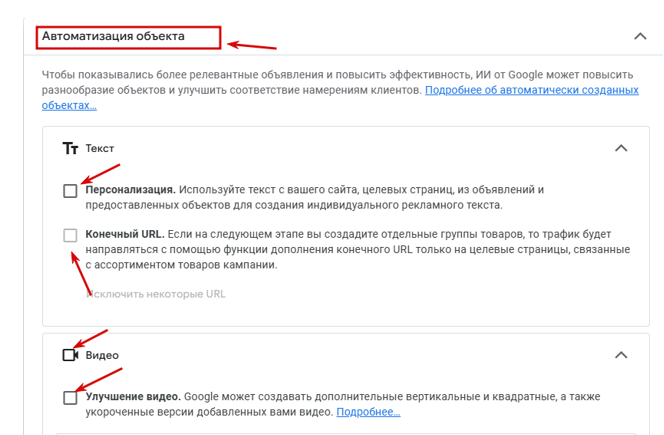Click the Конечный URL bold label

tap(125, 234)
